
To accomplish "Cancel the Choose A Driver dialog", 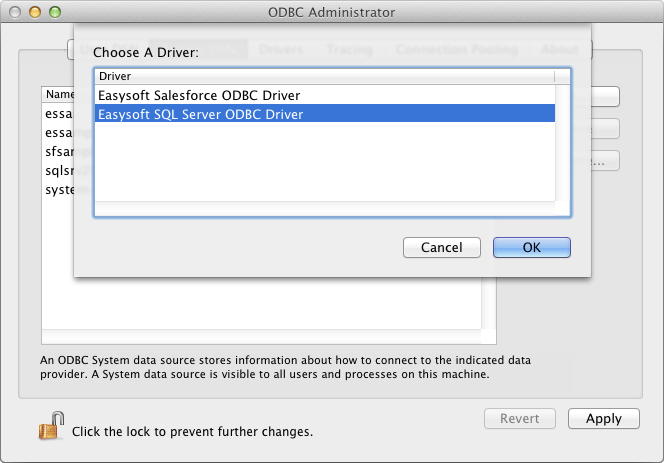I will click(442, 247).
